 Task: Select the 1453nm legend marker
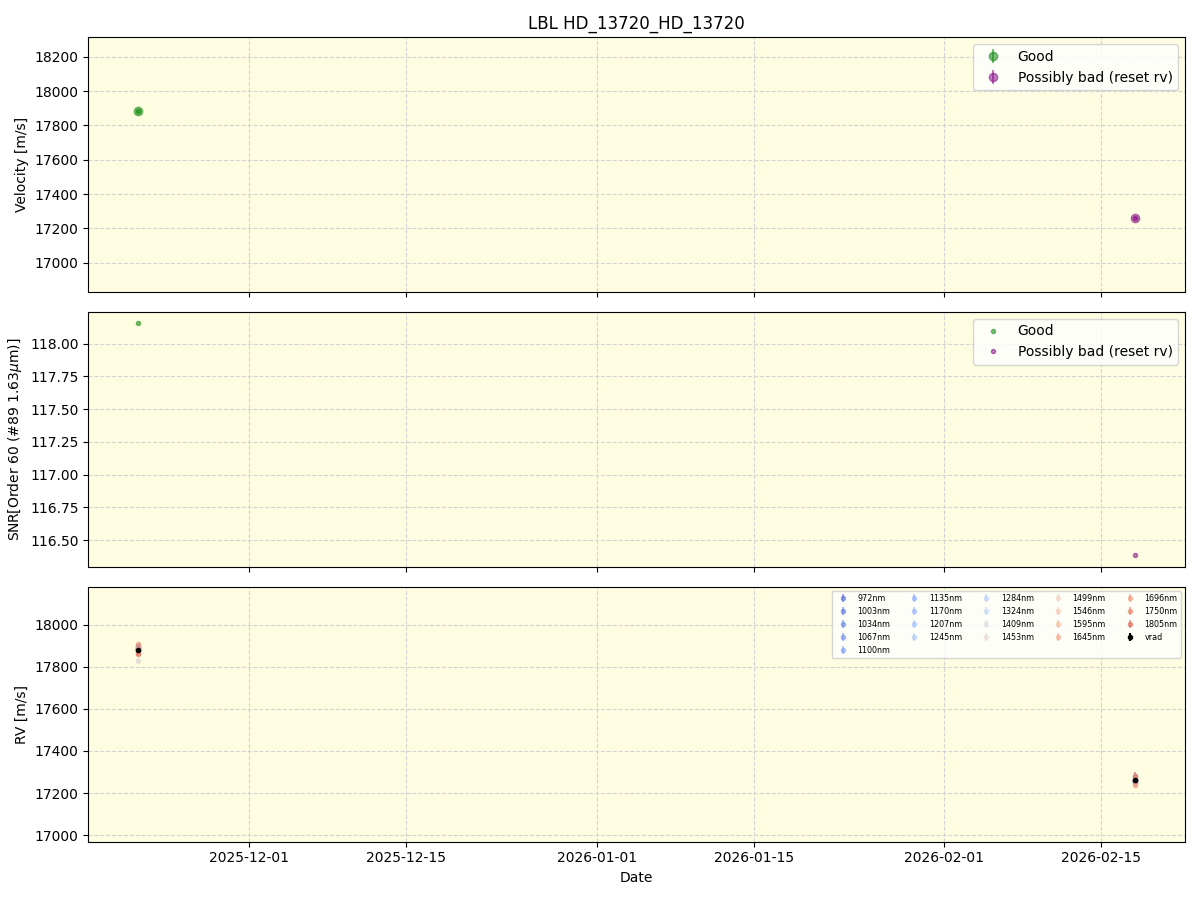pos(985,635)
